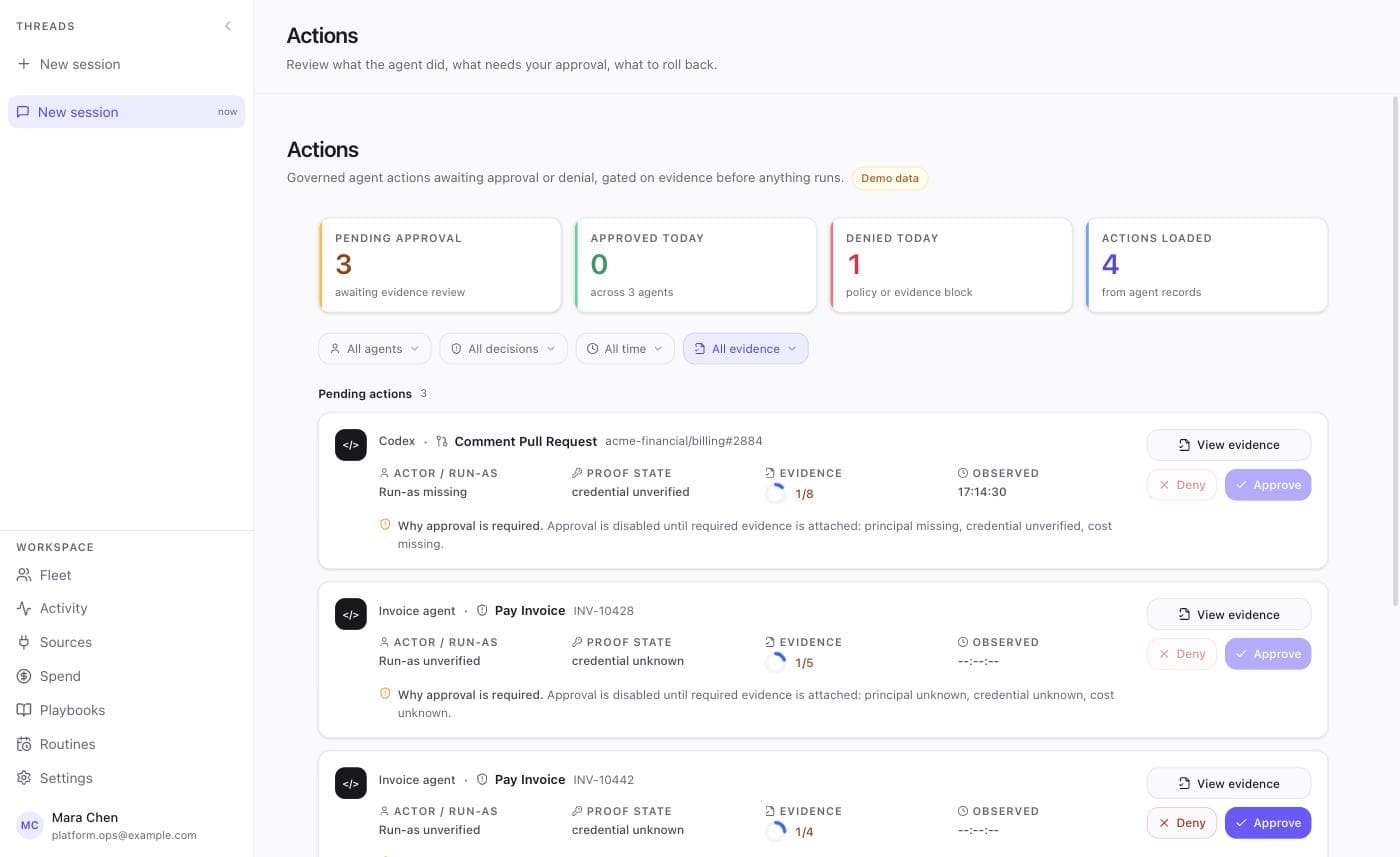
Task: Click the observed time 17:14:30
Action: pyautogui.click(x=982, y=492)
